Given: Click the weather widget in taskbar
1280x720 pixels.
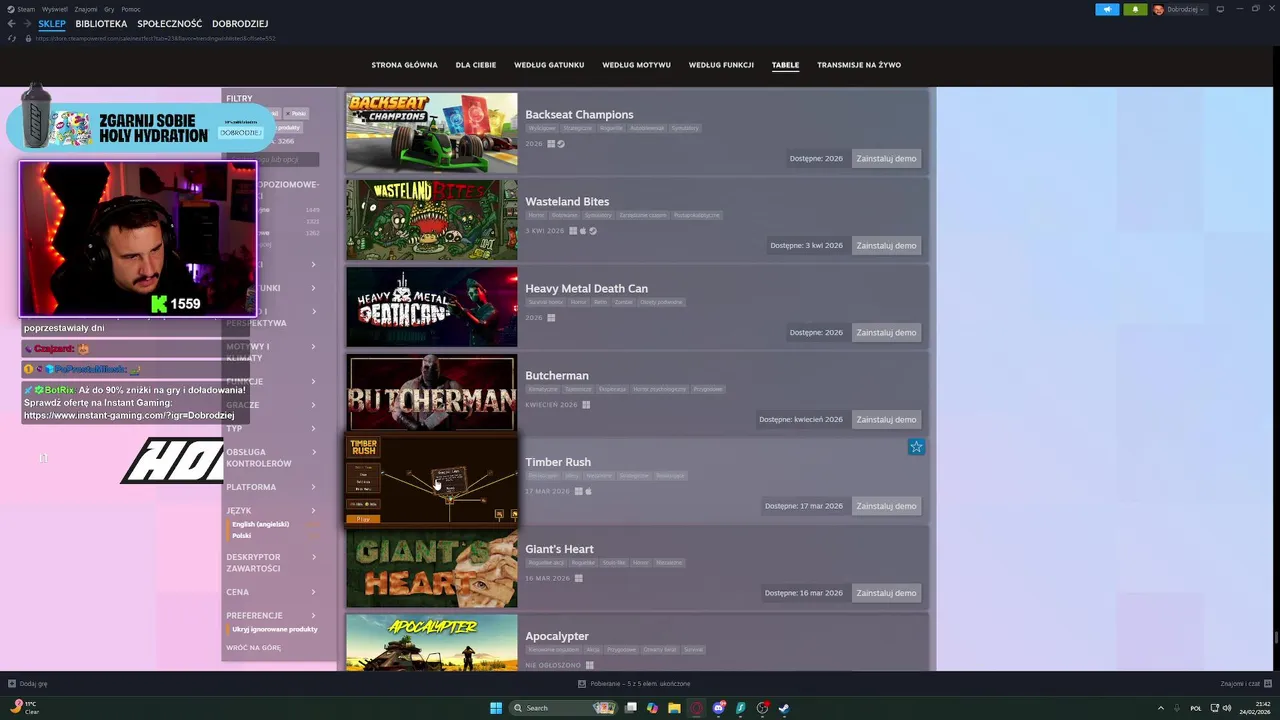Looking at the screenshot, I should tap(25, 708).
